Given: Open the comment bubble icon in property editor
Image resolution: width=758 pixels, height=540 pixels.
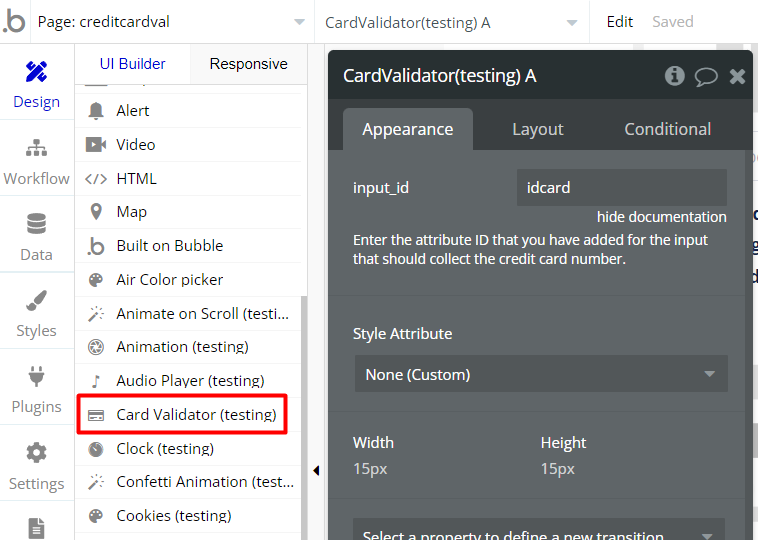Looking at the screenshot, I should point(706,76).
